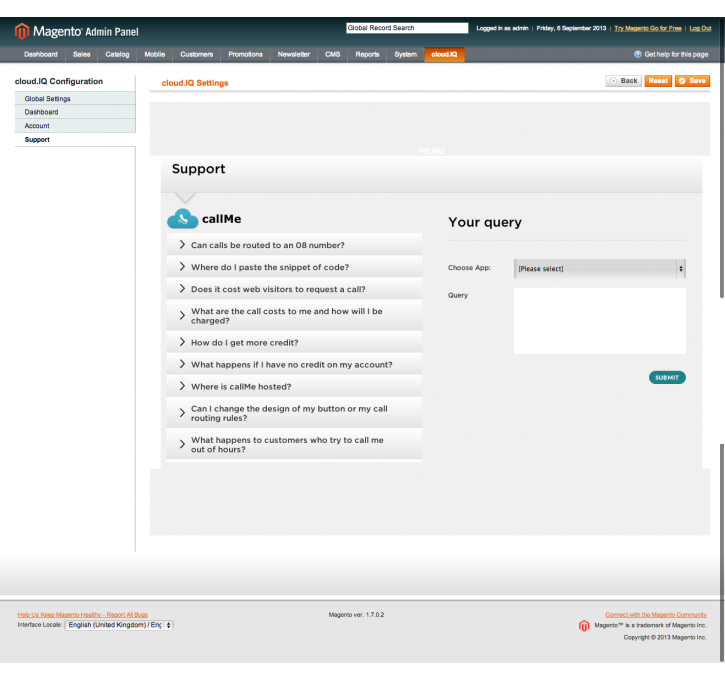This screenshot has width=725, height=680.
Task: Click the help question mark icon
Action: point(638,54)
